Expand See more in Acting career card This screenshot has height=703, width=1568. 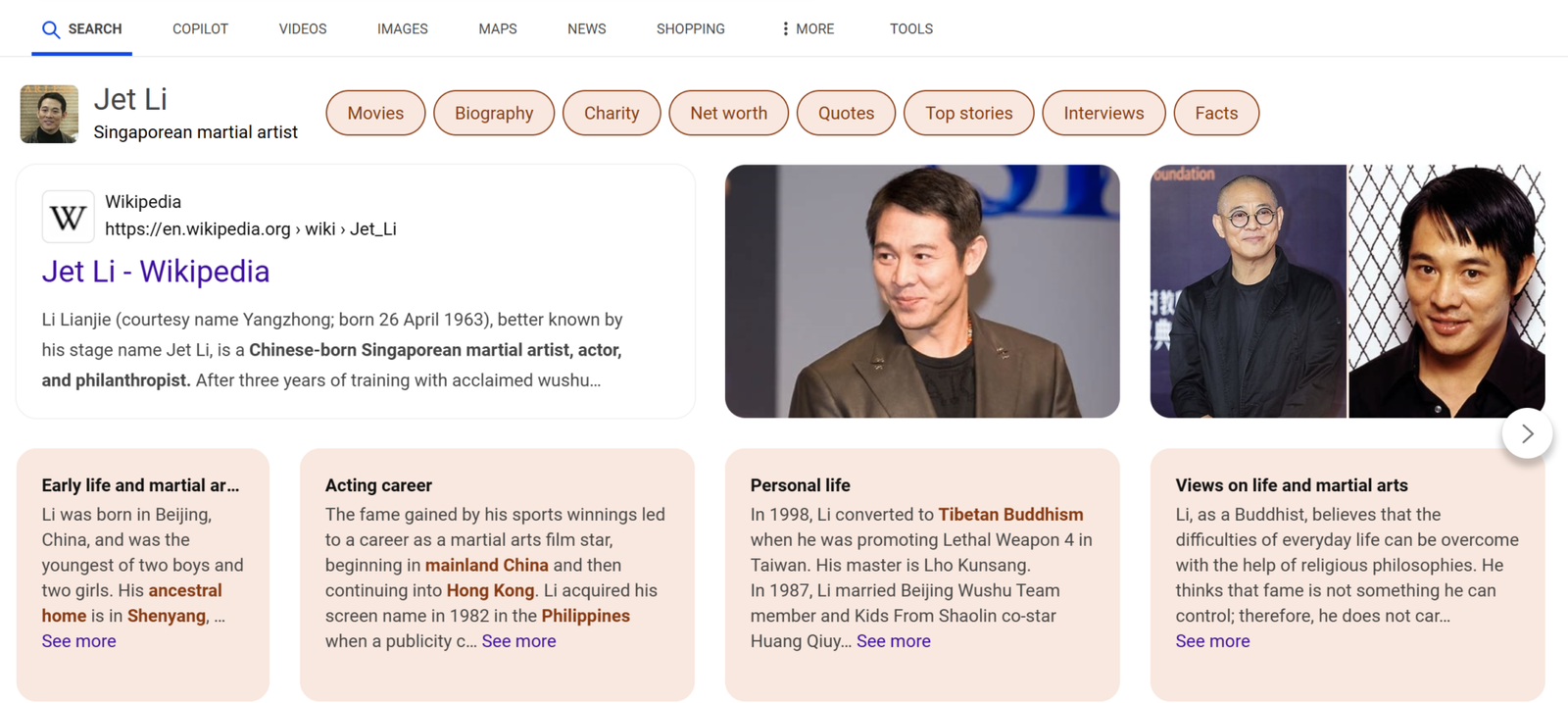(x=518, y=641)
